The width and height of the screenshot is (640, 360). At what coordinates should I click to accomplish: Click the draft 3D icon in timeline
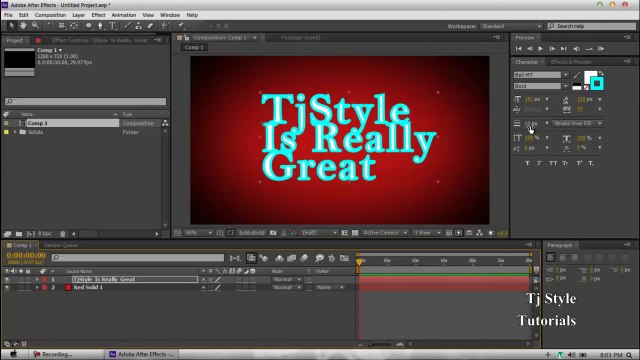pyautogui.click(x=264, y=258)
